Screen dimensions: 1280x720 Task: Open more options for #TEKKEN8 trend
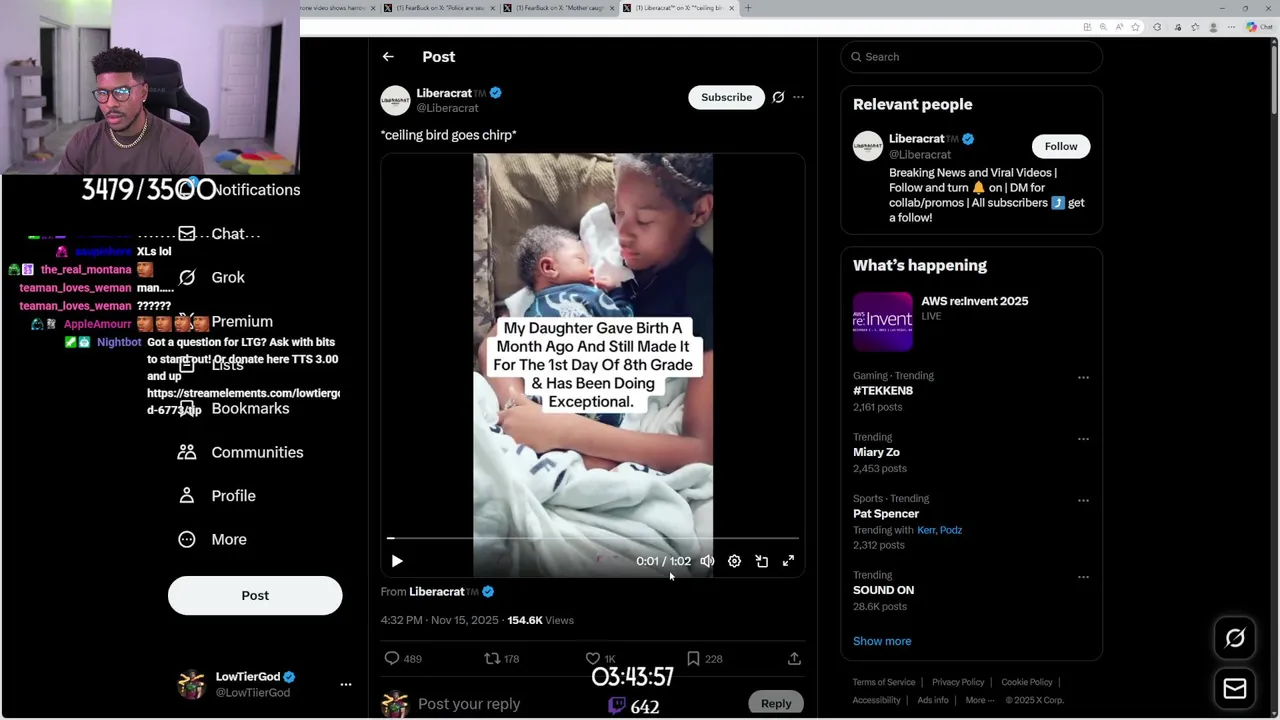click(1083, 378)
